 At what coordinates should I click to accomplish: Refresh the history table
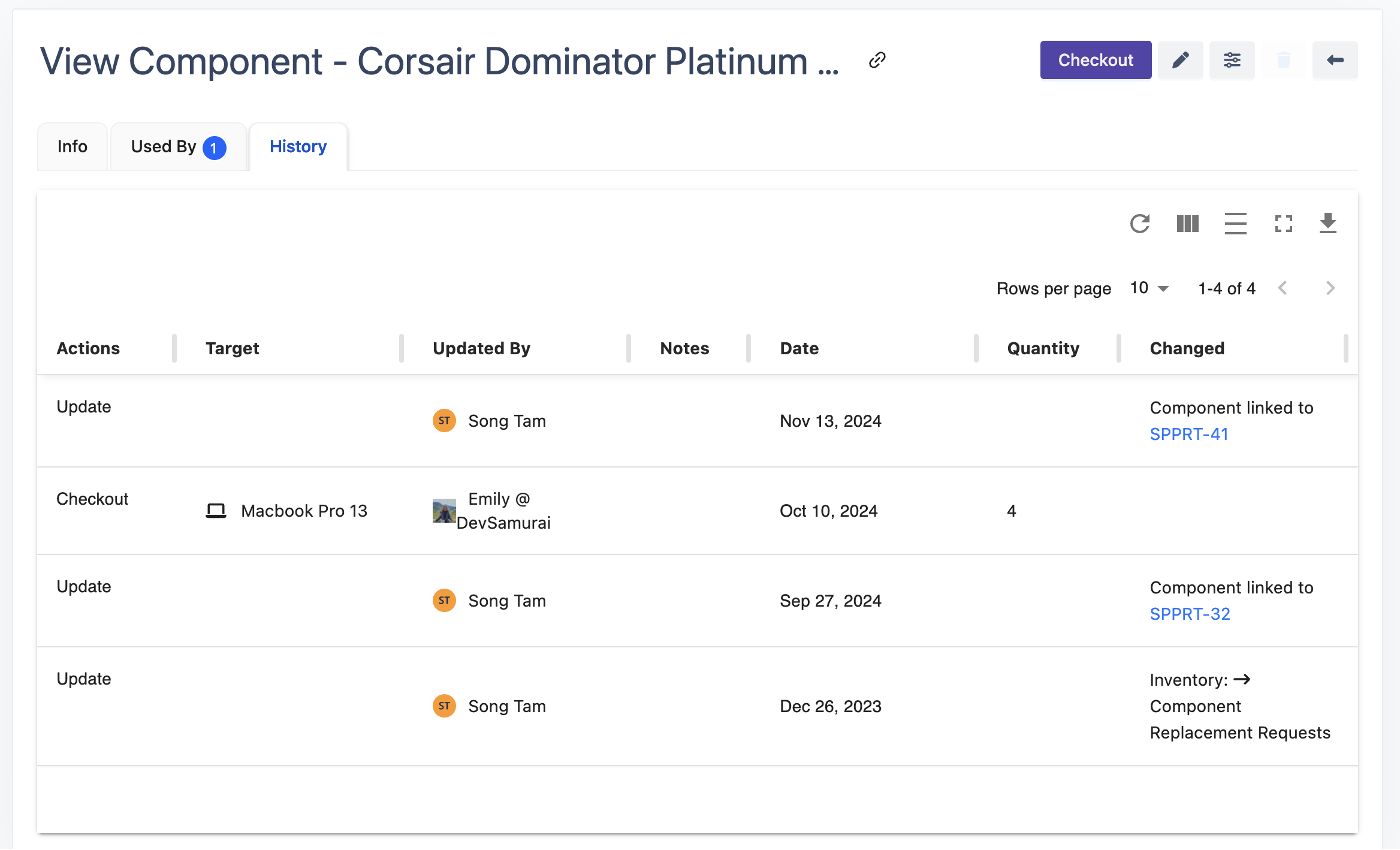coord(1139,224)
